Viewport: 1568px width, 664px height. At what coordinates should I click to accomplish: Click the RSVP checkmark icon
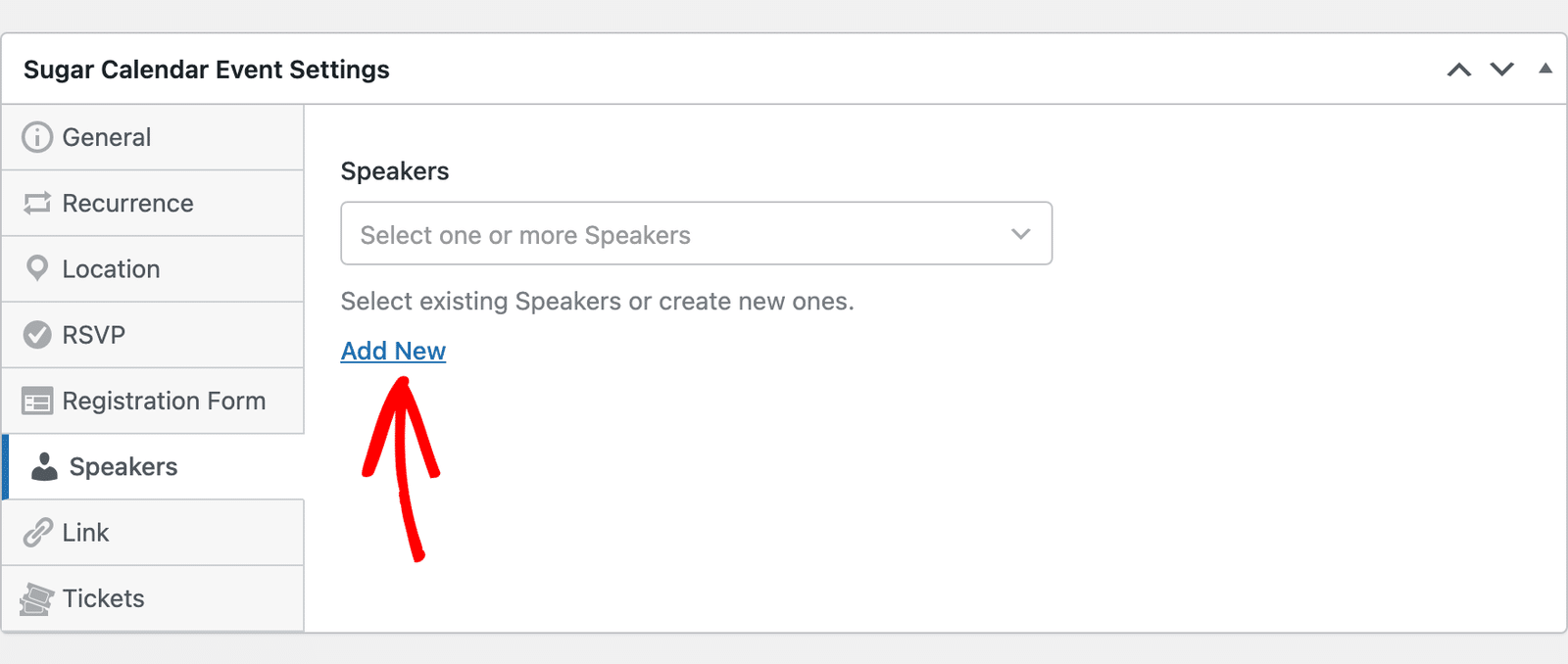pos(37,335)
